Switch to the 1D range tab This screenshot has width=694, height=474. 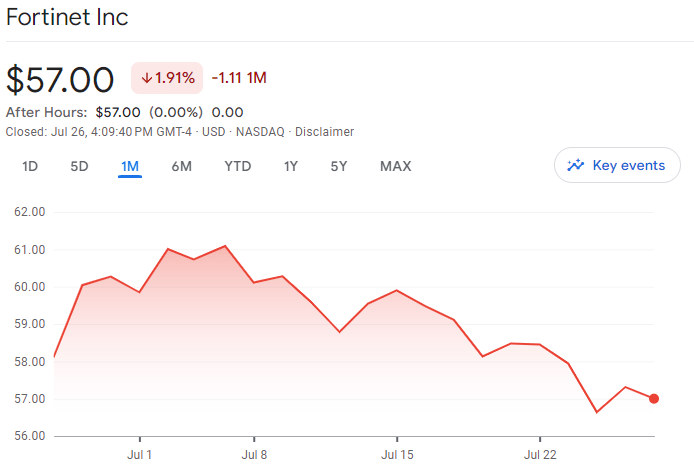pos(30,166)
